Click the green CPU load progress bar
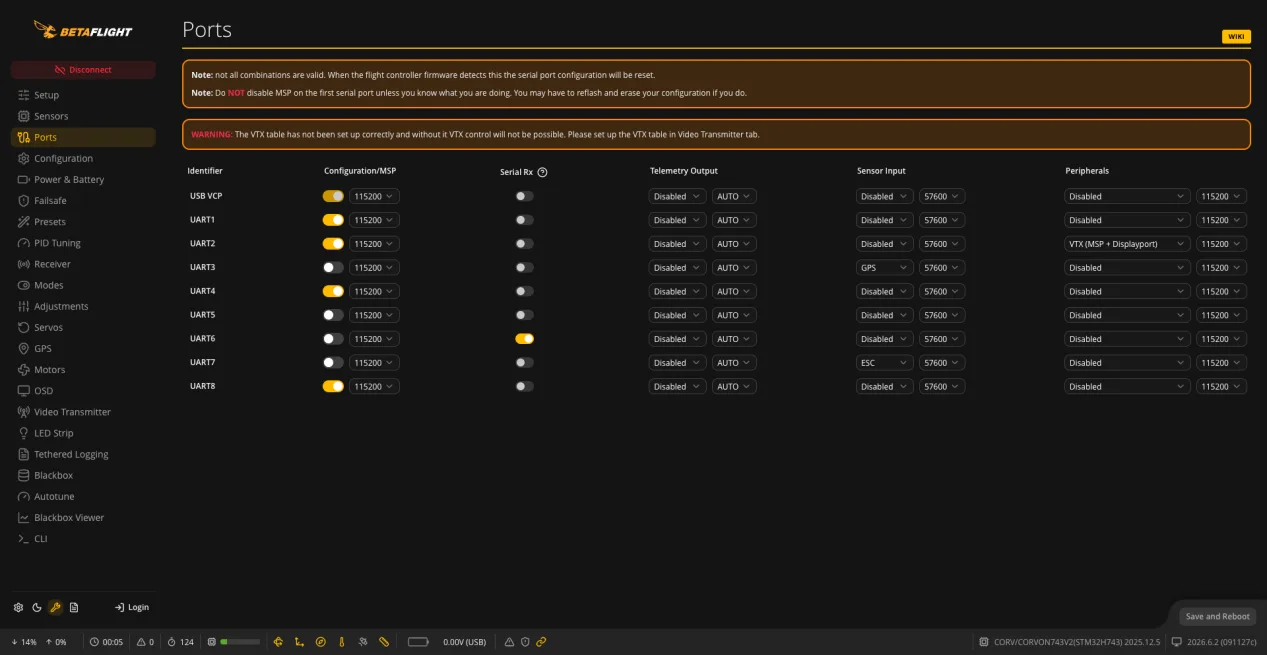 [x=240, y=642]
